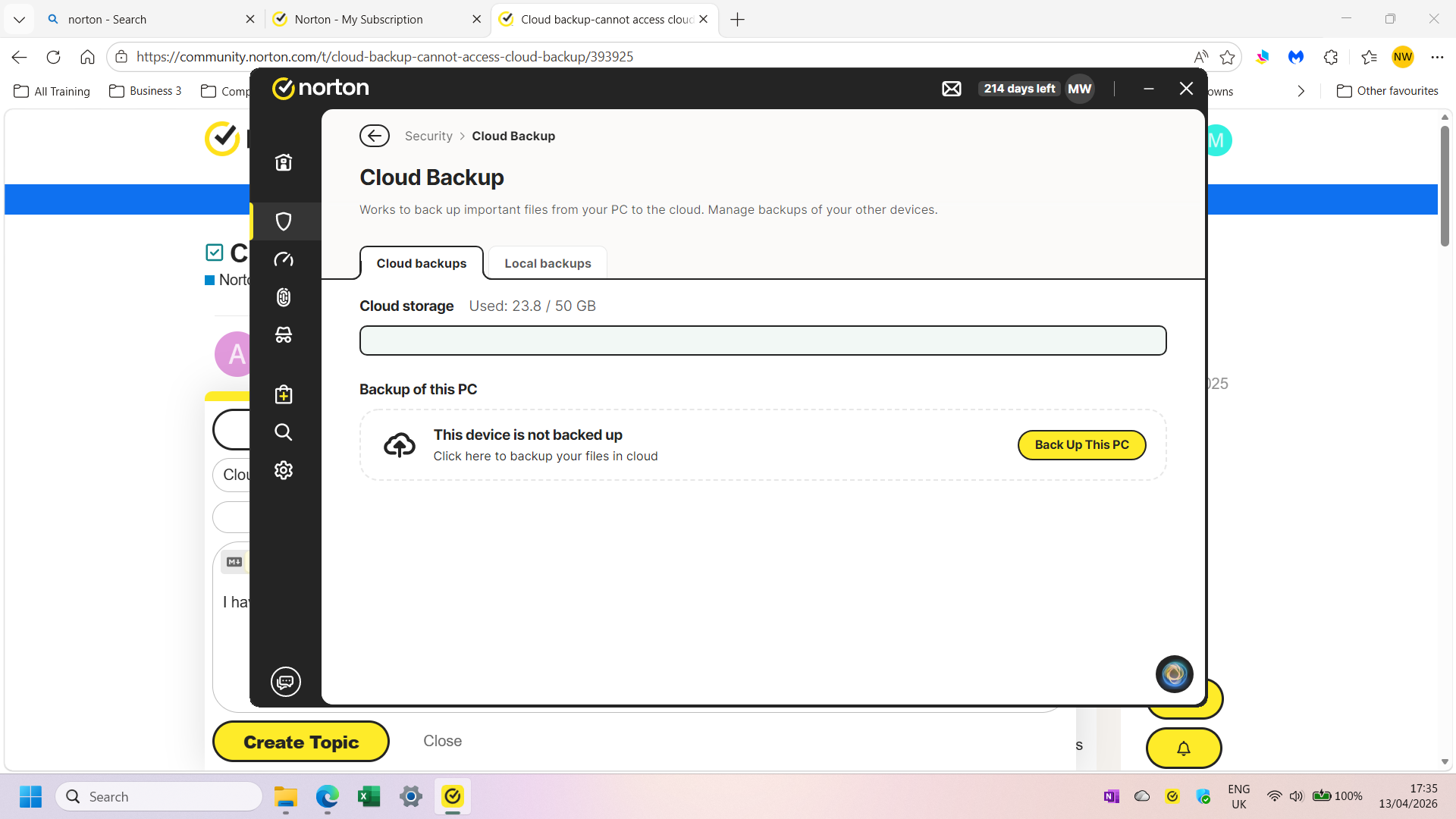Open the Norton home dashboard icon
Screen dimensions: 1456x819
pos(284,162)
